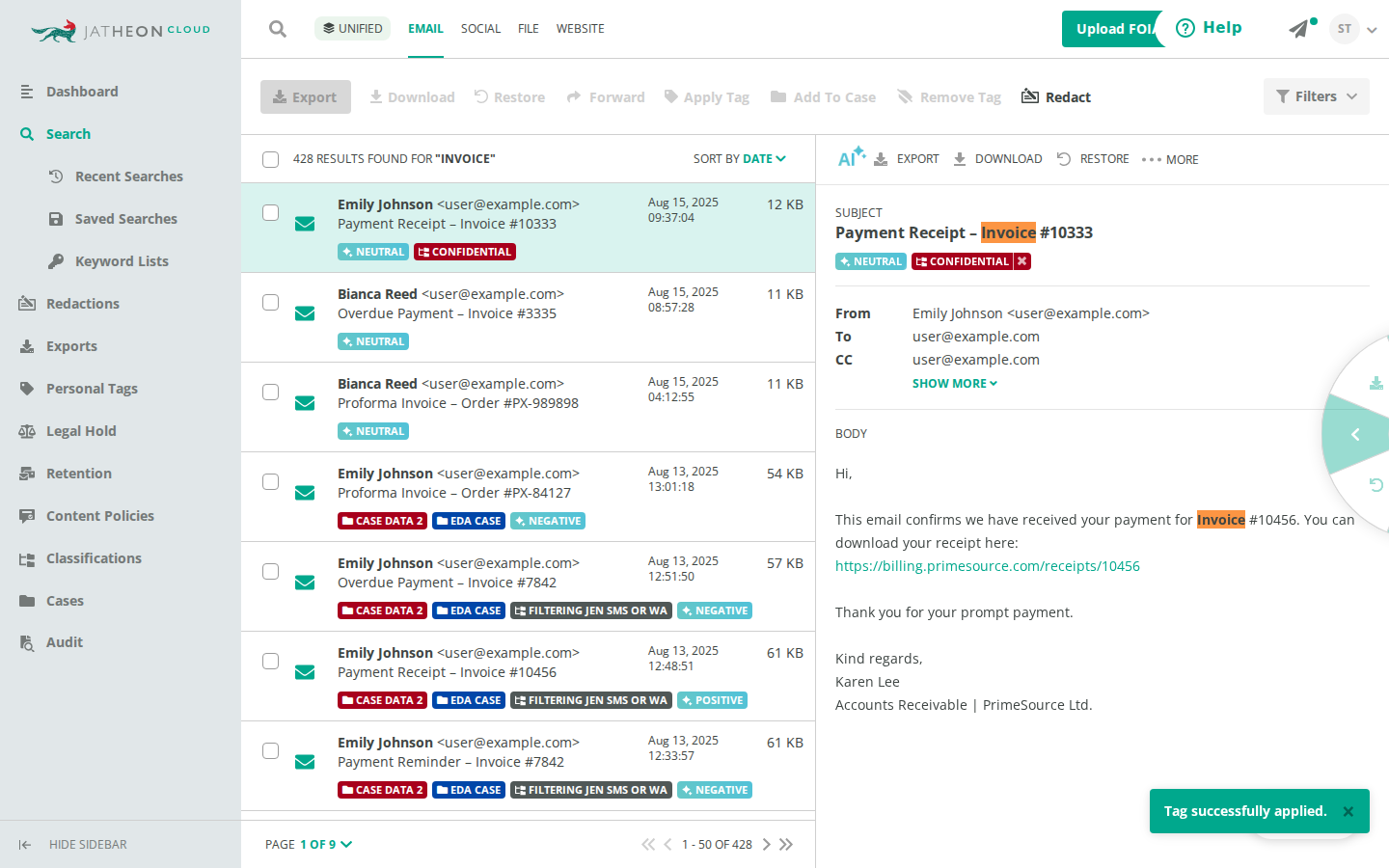This screenshot has width=1389, height=868.
Task: Click the paper plane notification icon
Action: pyautogui.click(x=1299, y=29)
